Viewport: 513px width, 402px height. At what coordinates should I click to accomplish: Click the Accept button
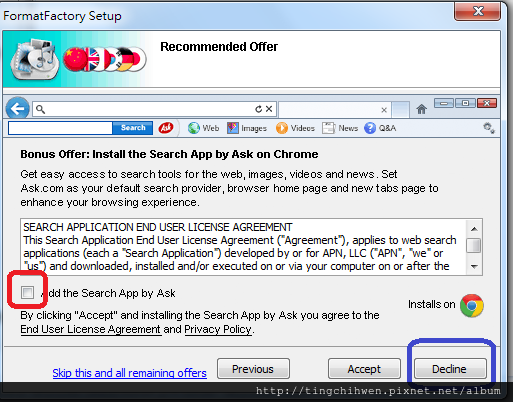(x=364, y=369)
